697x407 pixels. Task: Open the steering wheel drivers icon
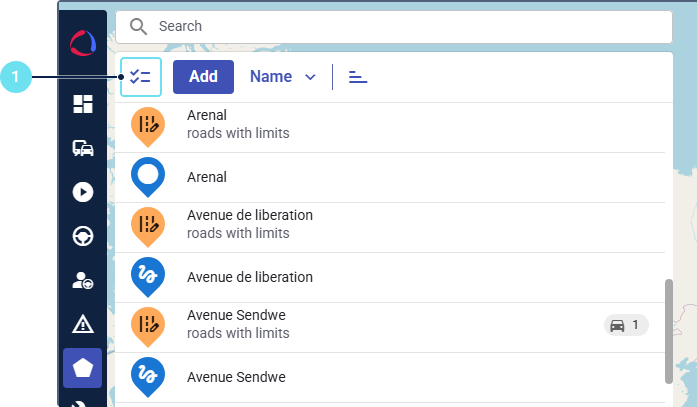pos(83,236)
